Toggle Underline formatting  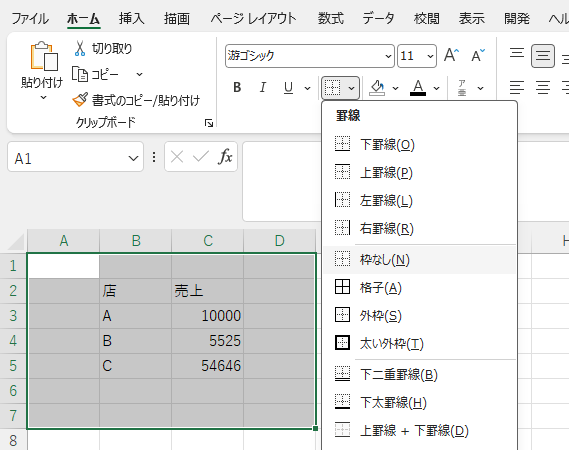pyautogui.click(x=288, y=87)
